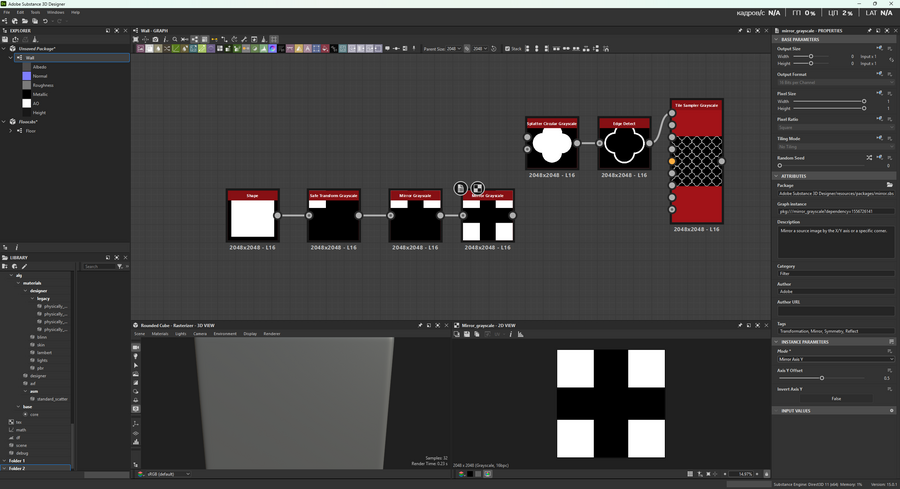This screenshot has height=489, width=900.
Task: Click the filter icon in Library search
Action: [x=119, y=267]
